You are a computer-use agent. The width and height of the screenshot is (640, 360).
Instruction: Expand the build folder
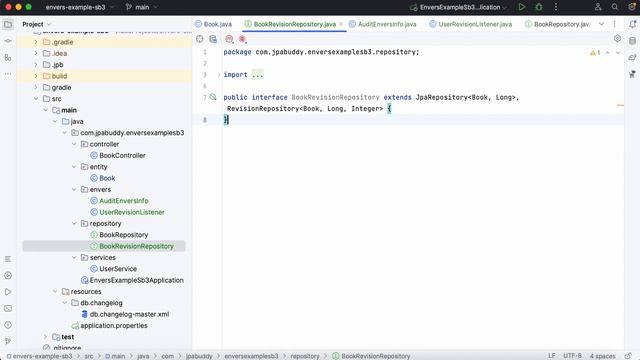[x=36, y=76]
